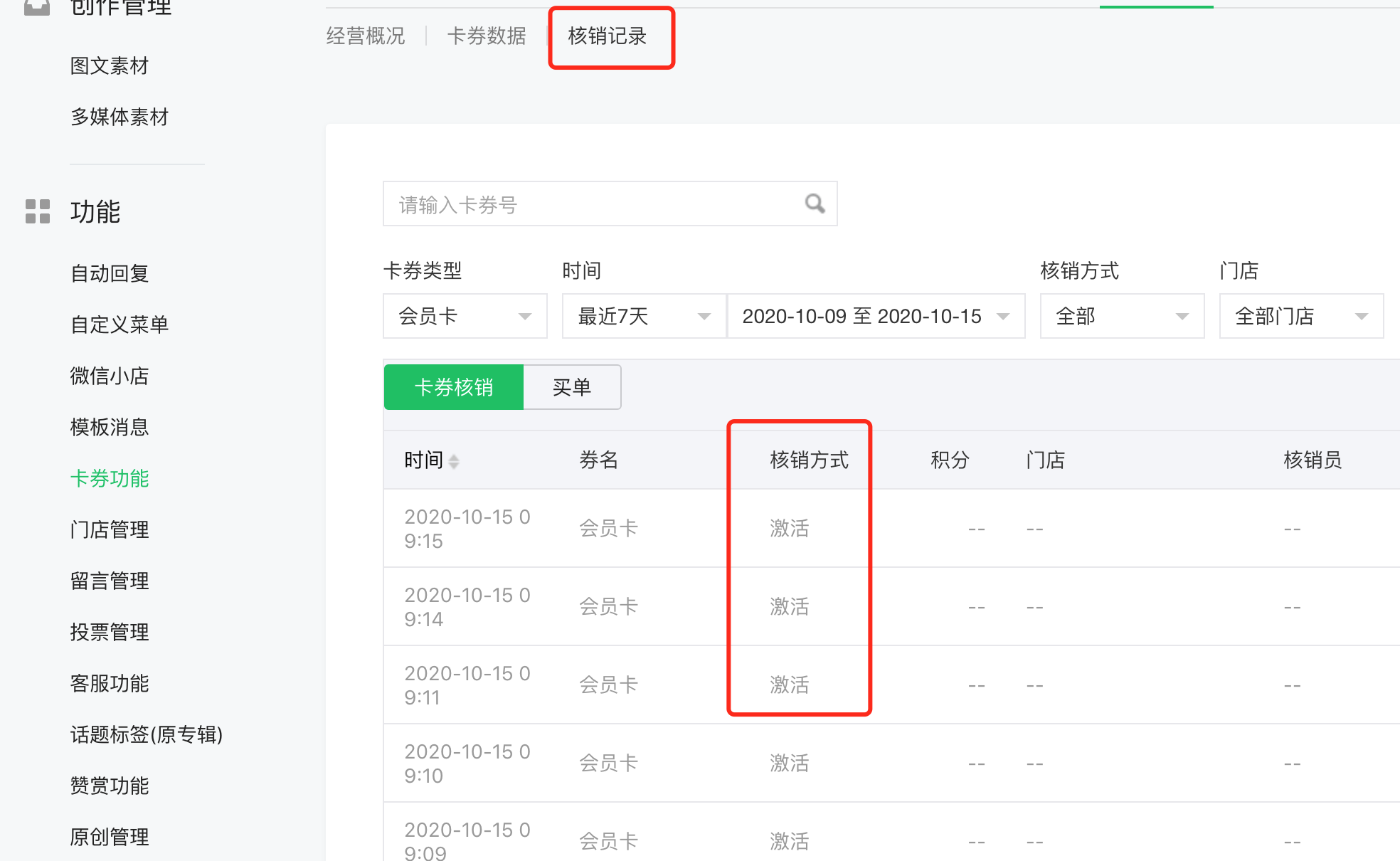Open the 全部门店 store dropdown
Viewport: 1400px width, 861px height.
tap(1300, 316)
